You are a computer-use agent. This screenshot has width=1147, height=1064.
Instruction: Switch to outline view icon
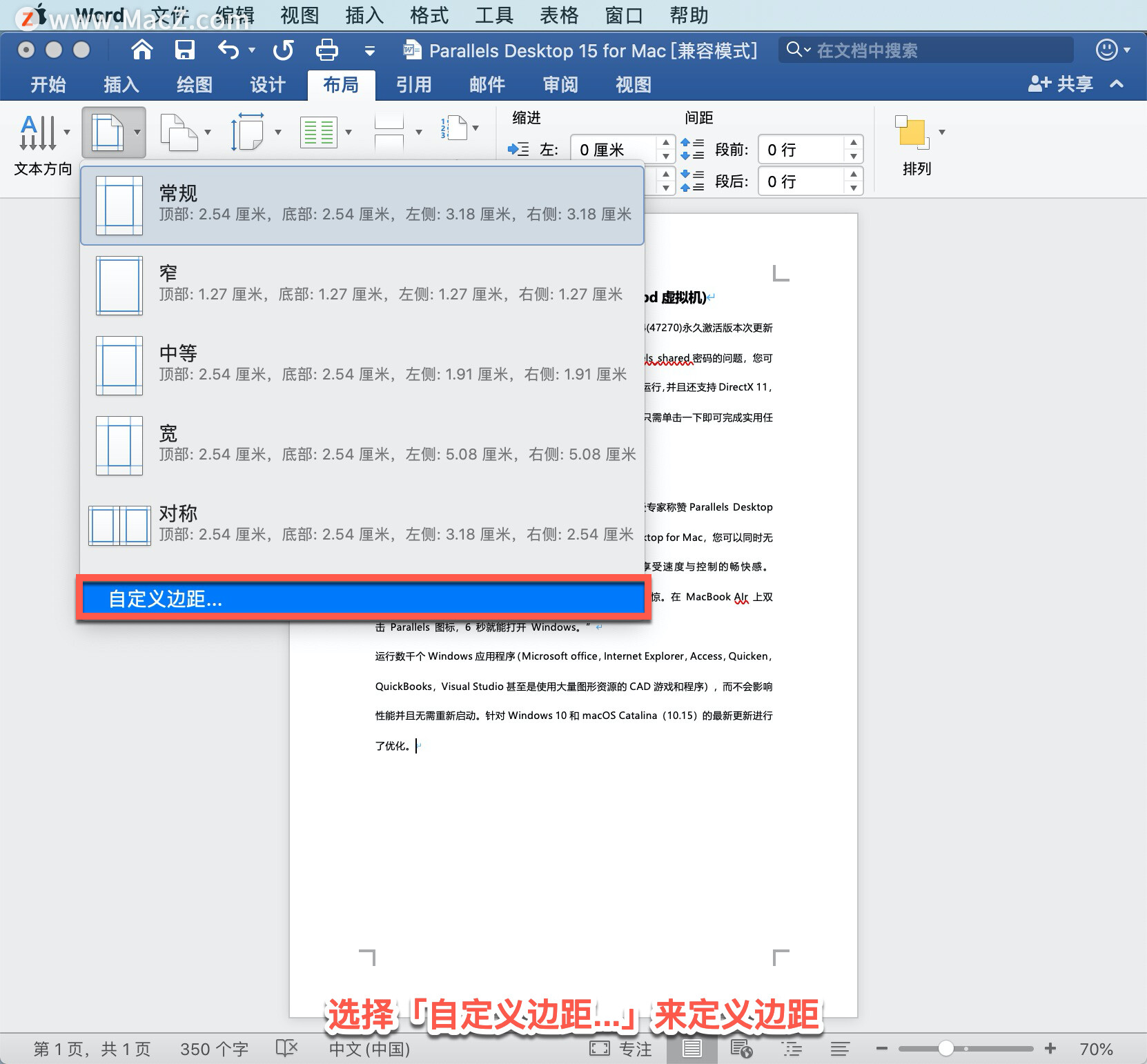792,1049
